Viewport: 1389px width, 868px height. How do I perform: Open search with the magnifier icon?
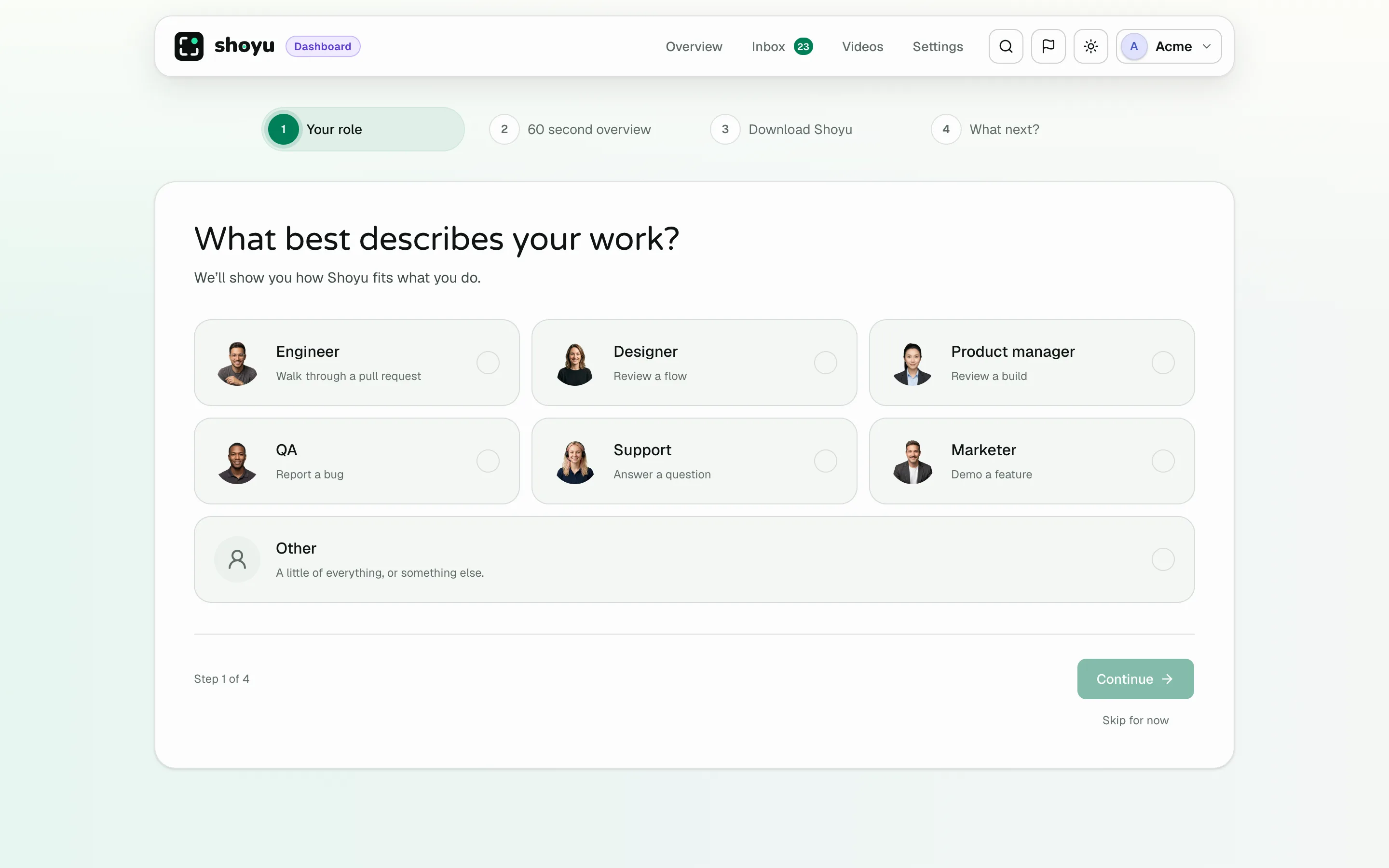[x=1006, y=46]
